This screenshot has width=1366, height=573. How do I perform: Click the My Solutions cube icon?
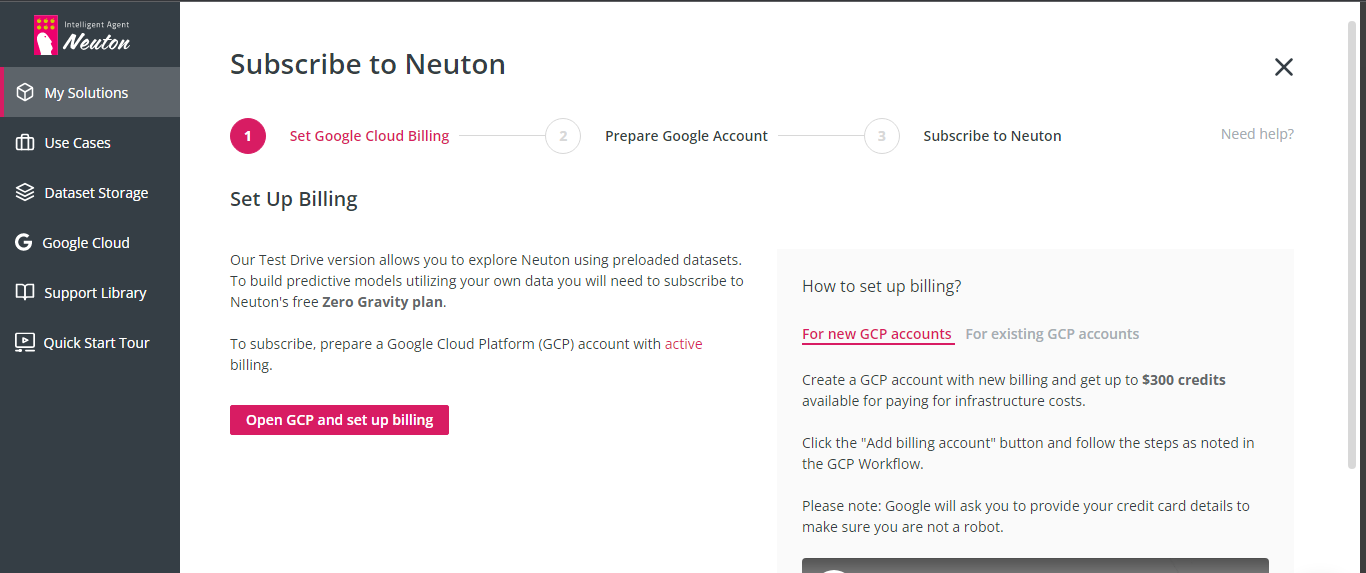tap(25, 93)
